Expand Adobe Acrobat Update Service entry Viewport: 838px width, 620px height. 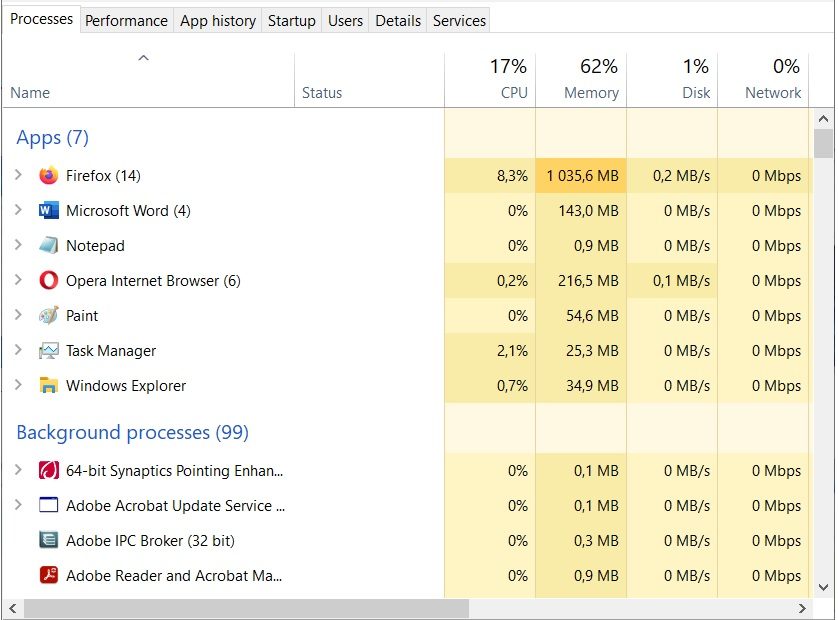pos(18,506)
